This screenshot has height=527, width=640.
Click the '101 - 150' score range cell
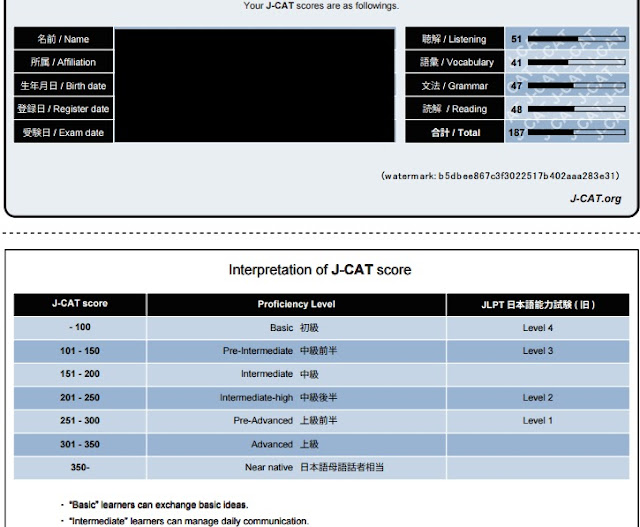click(80, 351)
